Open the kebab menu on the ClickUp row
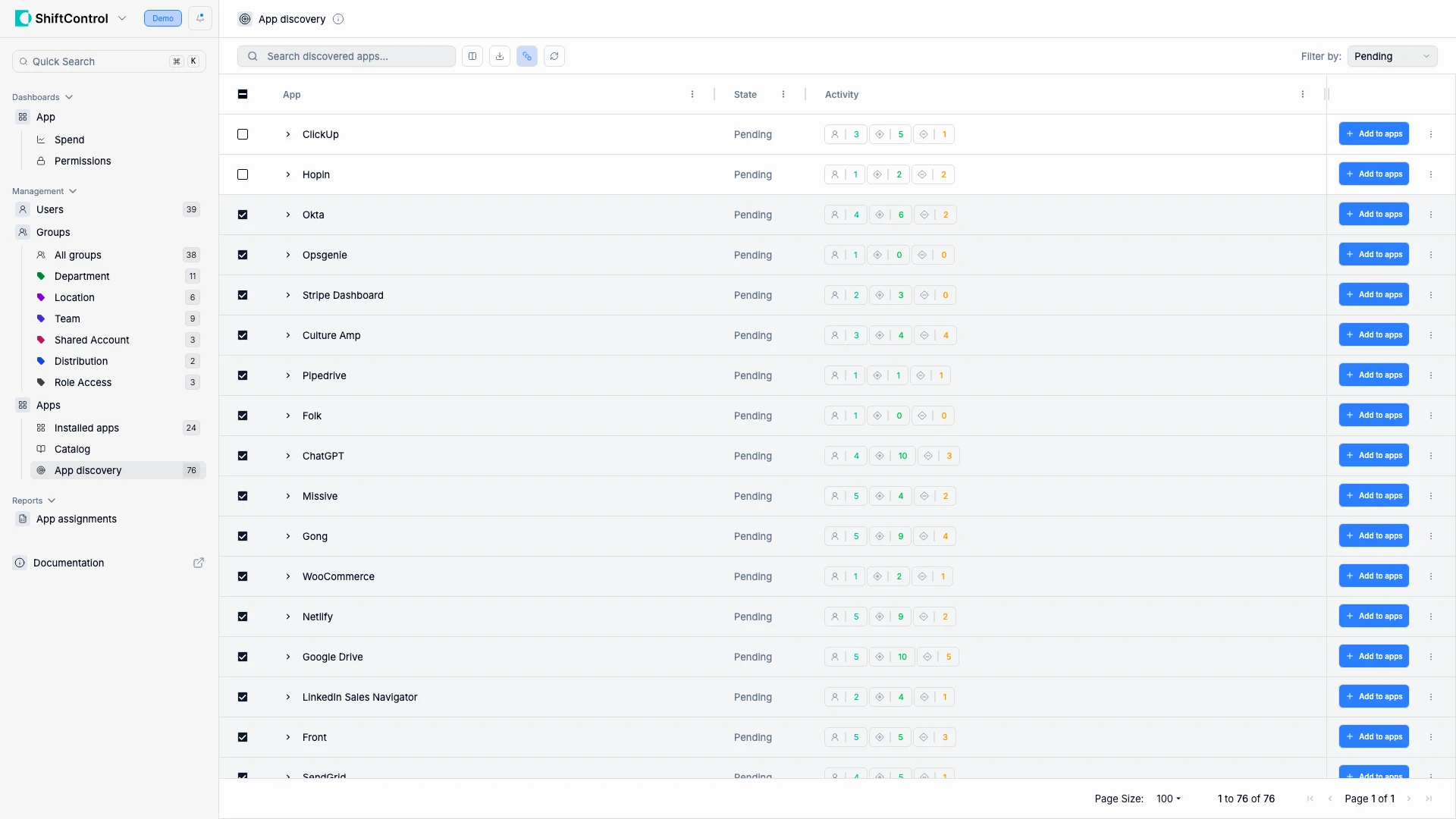This screenshot has height=819, width=1456. tap(1432, 134)
